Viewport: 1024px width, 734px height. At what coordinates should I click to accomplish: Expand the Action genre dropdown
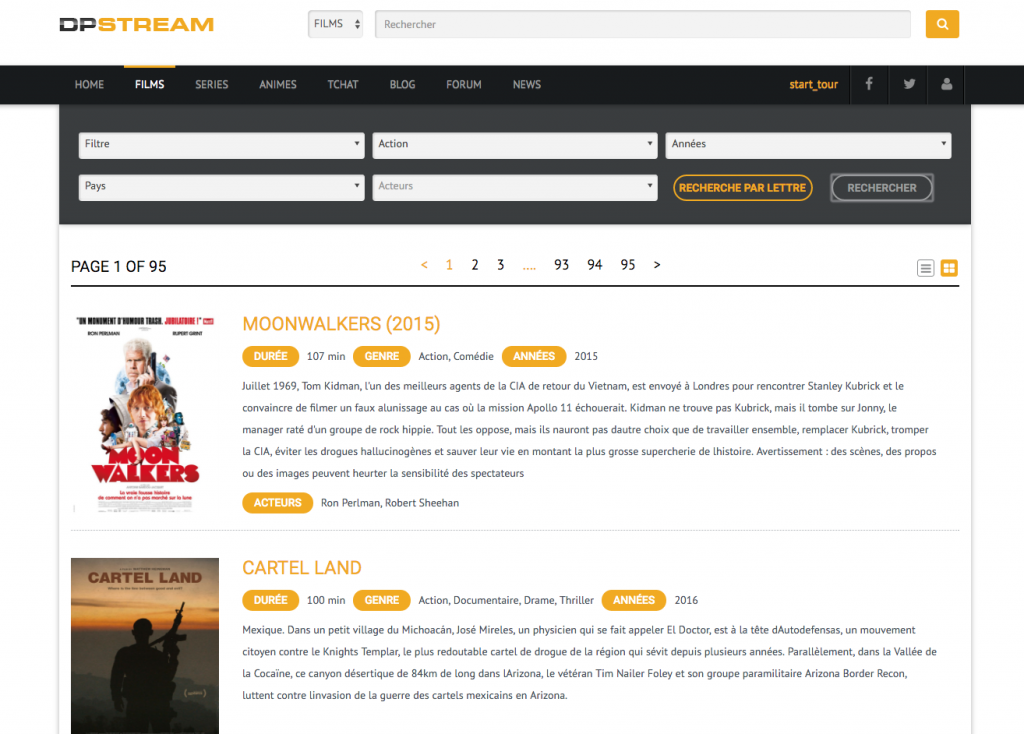514,144
